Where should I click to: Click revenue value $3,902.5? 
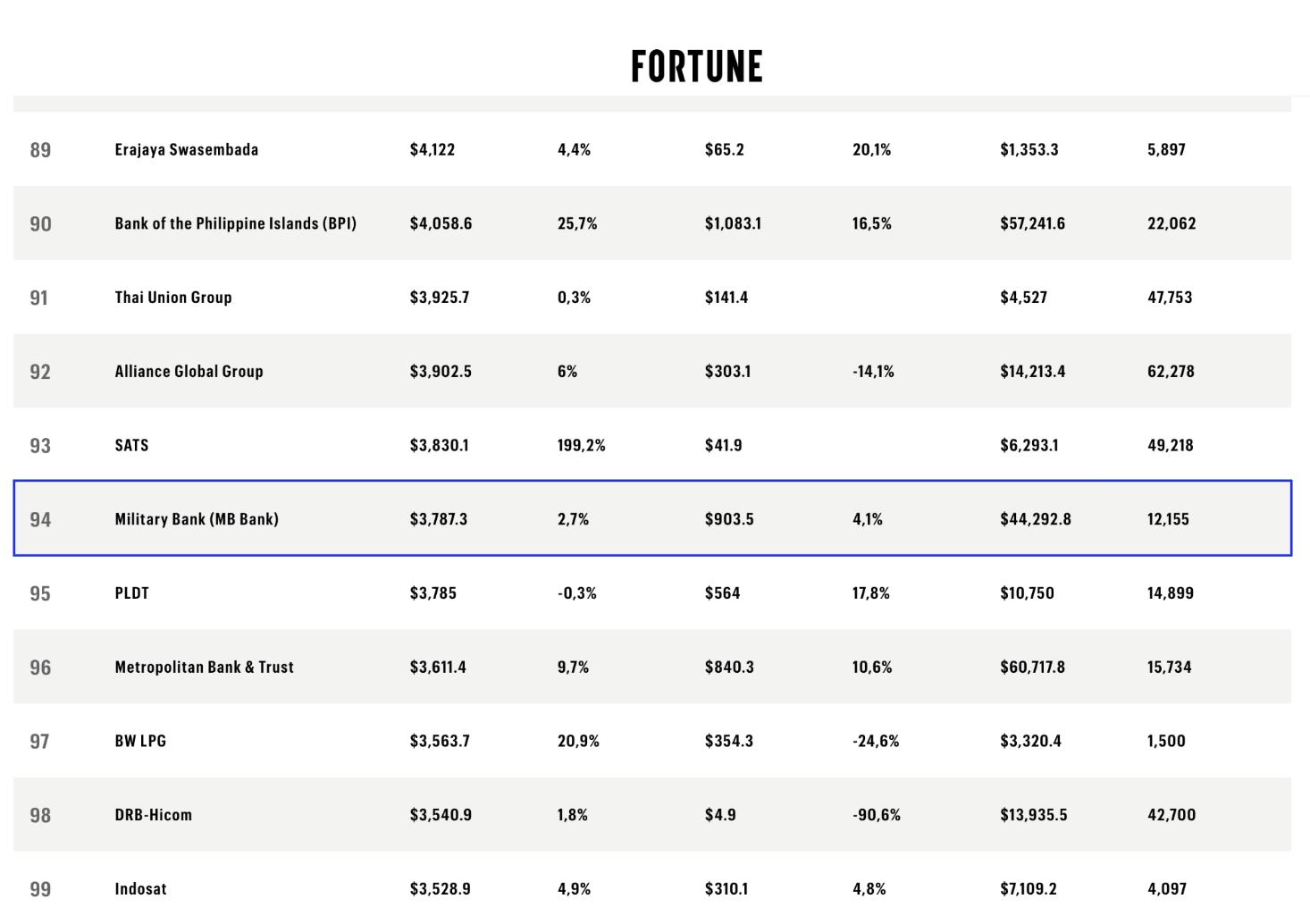click(441, 372)
